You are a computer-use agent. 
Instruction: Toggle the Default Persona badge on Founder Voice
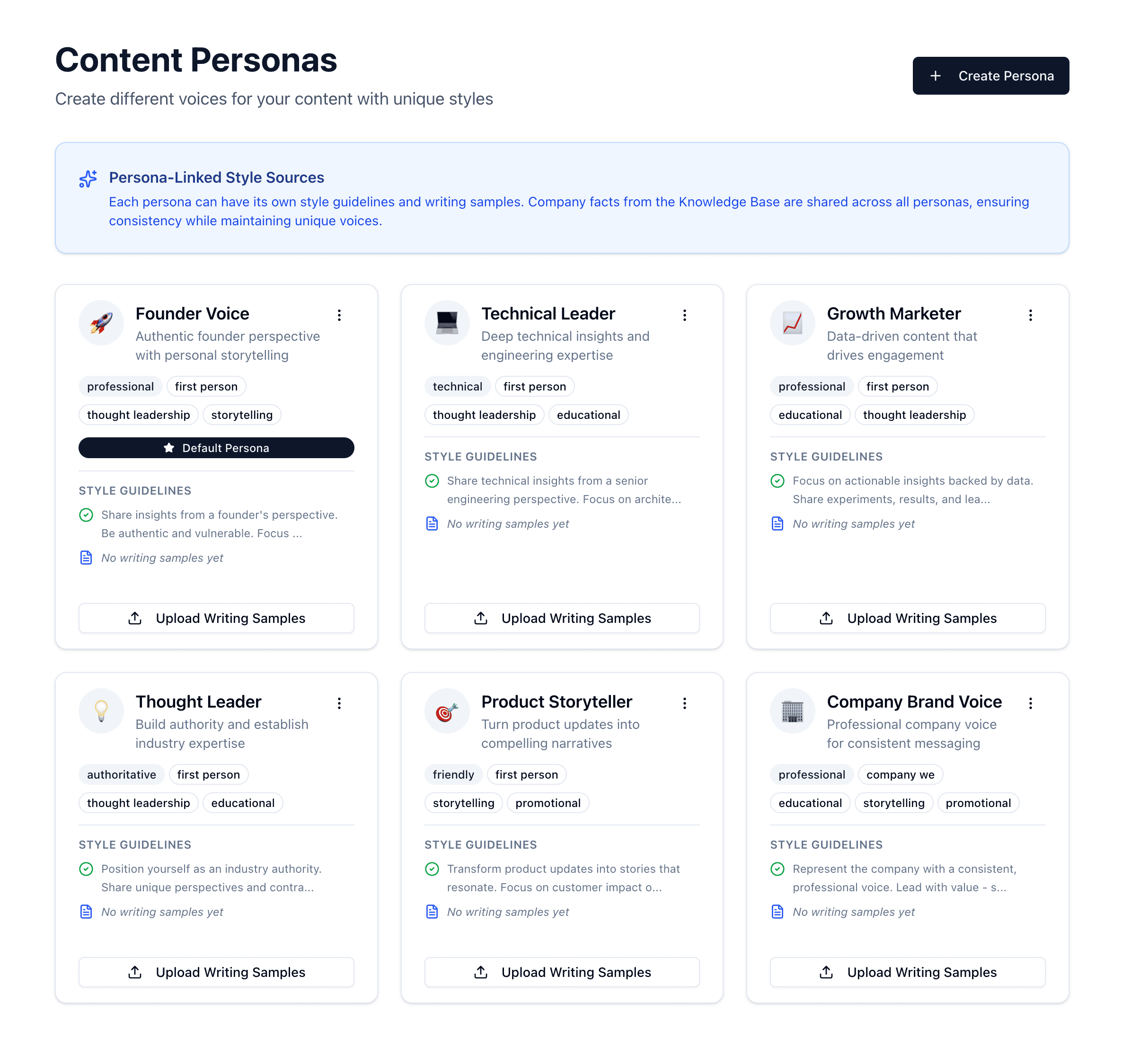click(216, 448)
